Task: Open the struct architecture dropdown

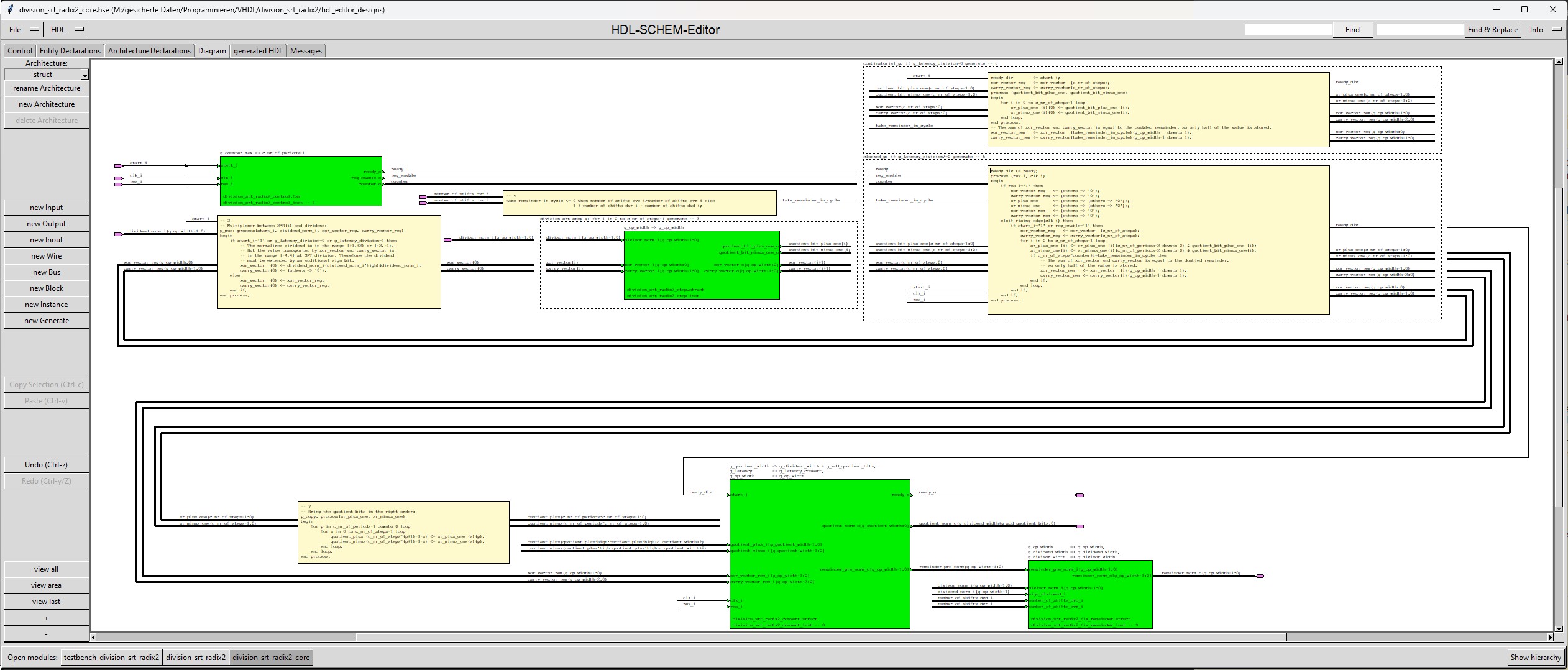Action: click(47, 75)
